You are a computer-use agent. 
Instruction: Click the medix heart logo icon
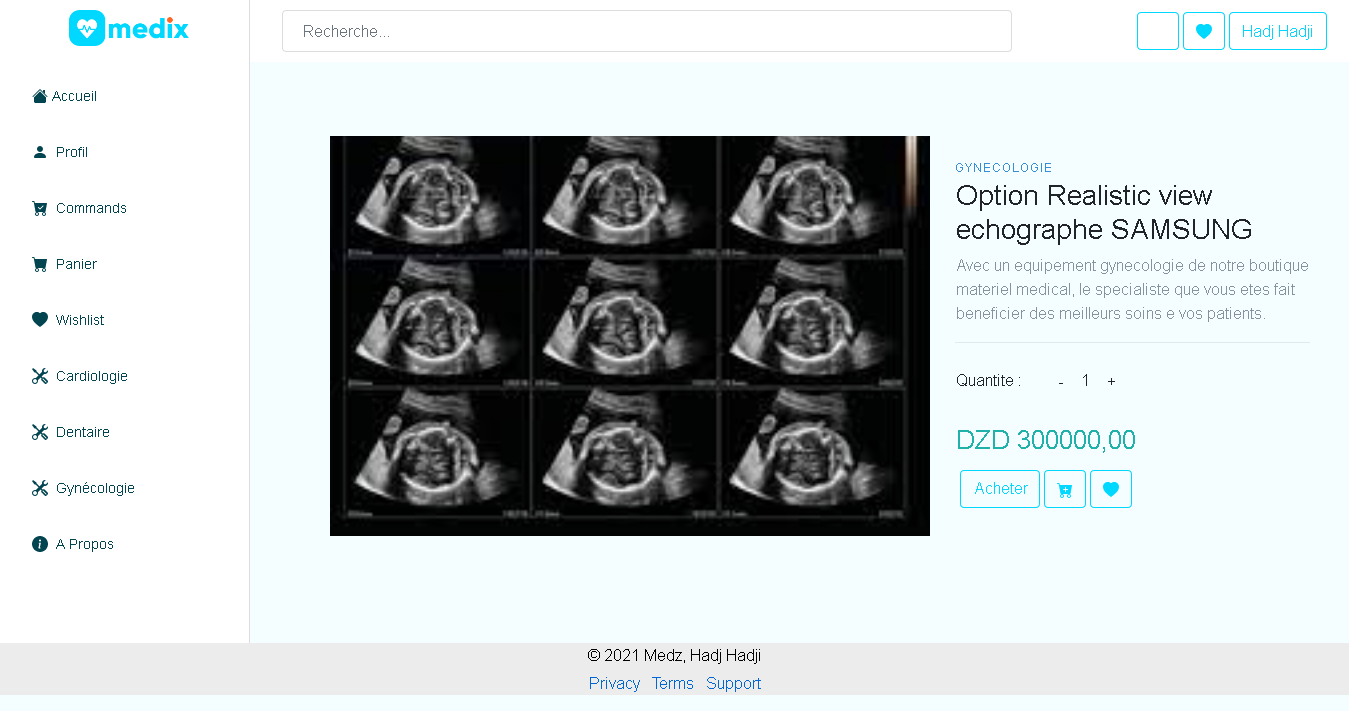coord(87,28)
